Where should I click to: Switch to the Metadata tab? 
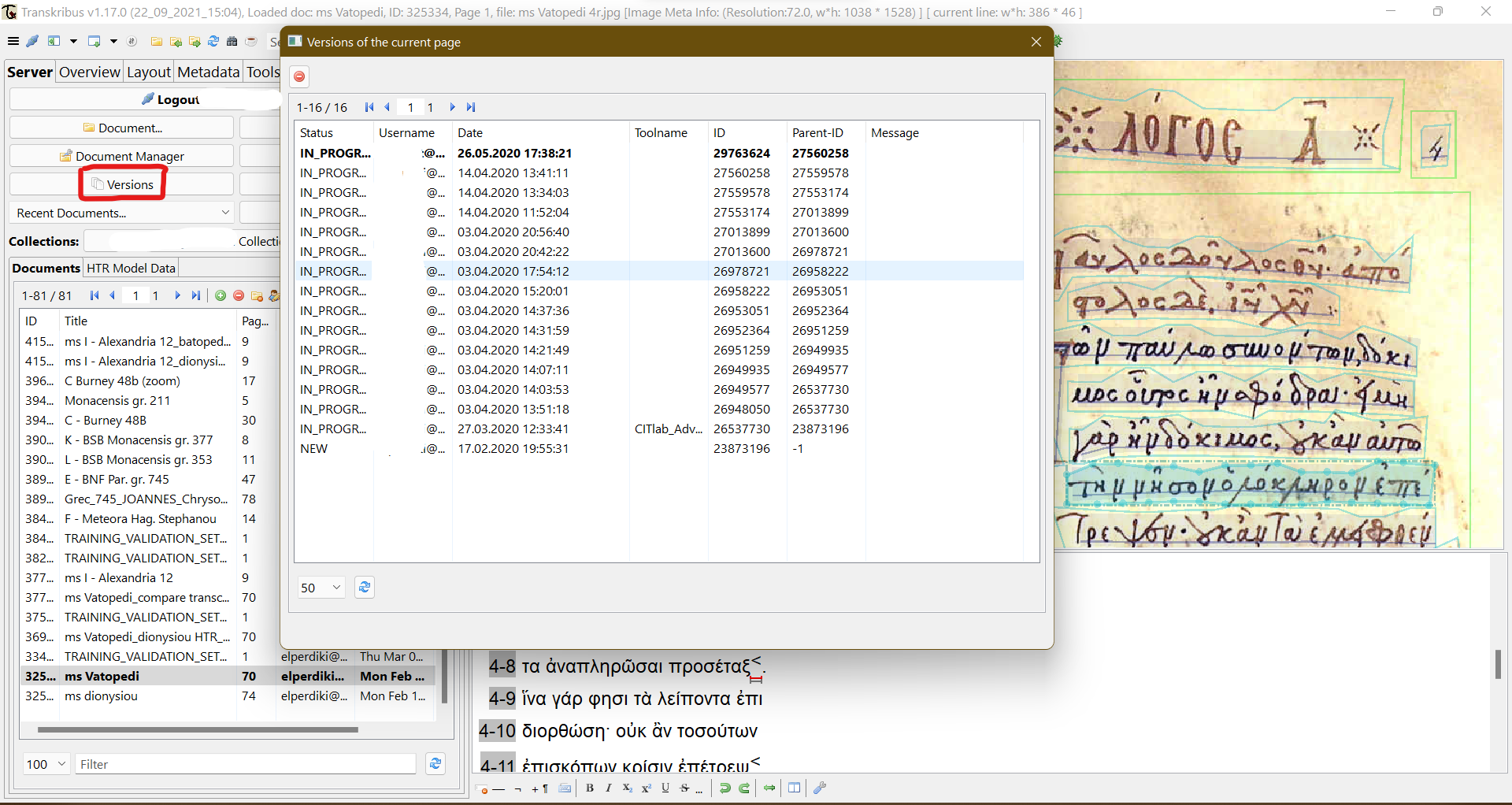click(208, 72)
